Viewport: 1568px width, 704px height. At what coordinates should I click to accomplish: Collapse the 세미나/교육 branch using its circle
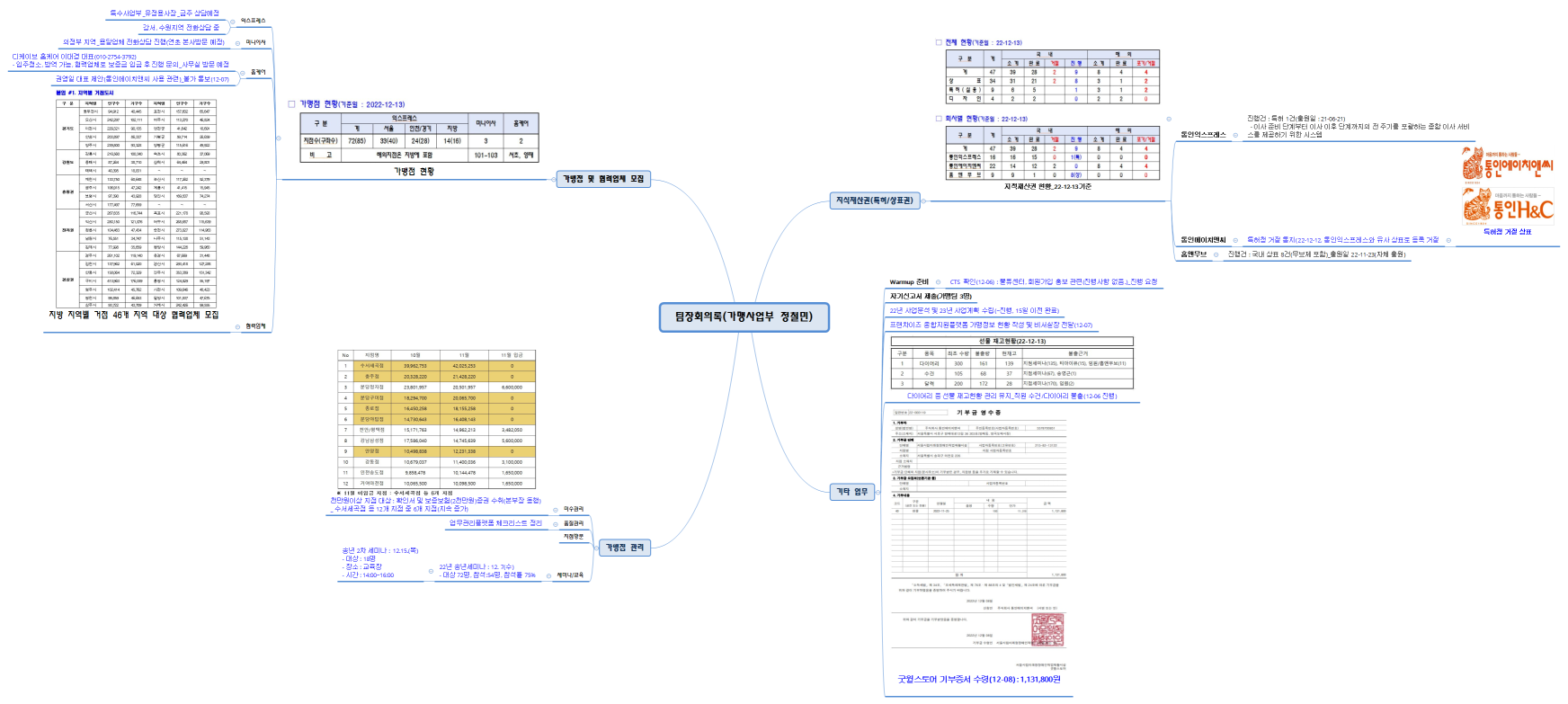(548, 575)
